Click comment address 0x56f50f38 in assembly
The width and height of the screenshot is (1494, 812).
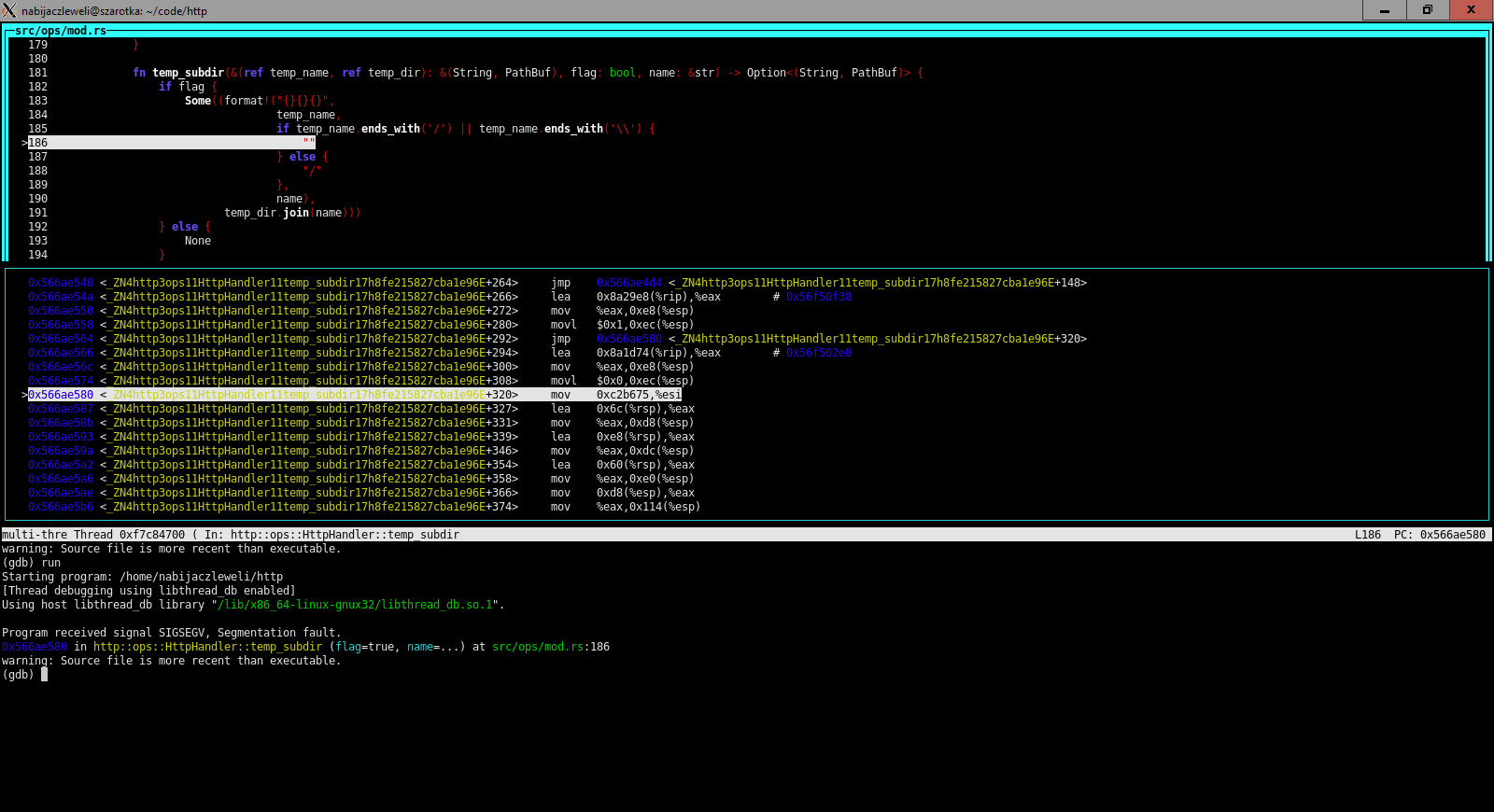pyautogui.click(x=818, y=297)
